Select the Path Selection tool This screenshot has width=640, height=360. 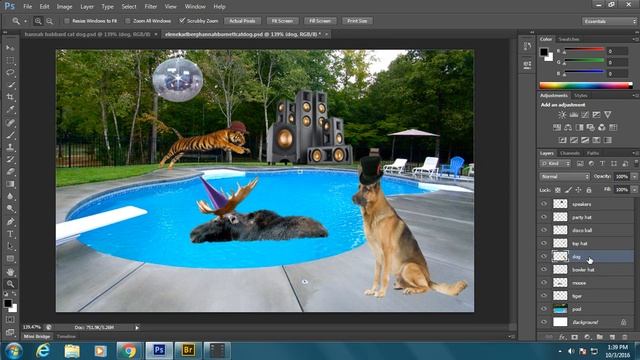(10, 246)
